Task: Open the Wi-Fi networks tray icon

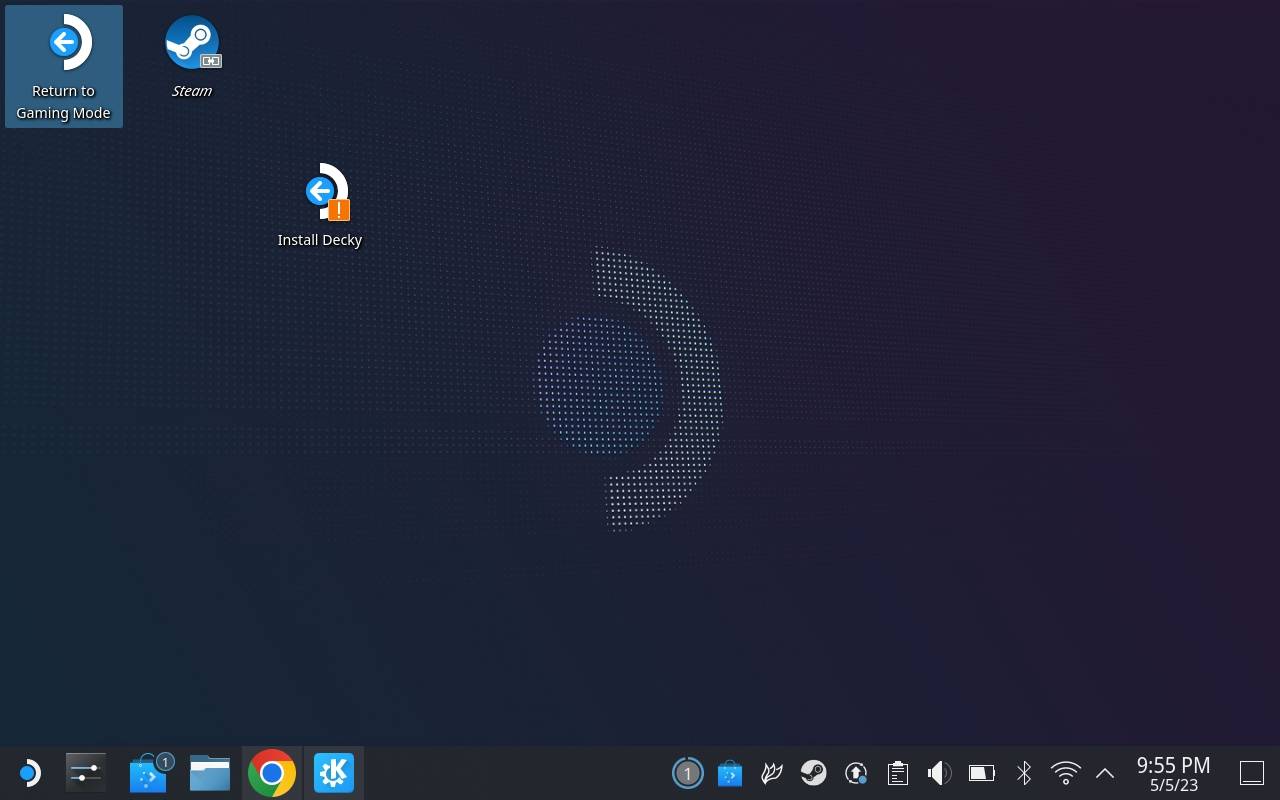Action: click(x=1066, y=773)
